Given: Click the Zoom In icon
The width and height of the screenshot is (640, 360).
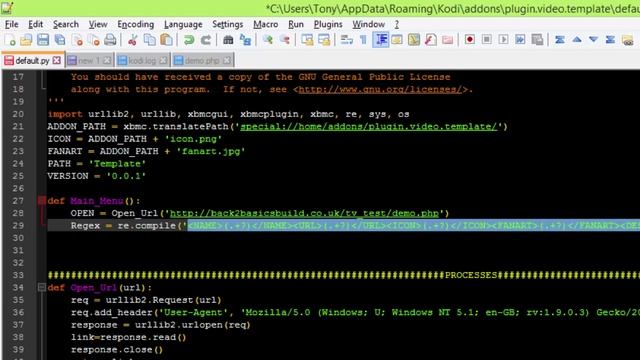Looking at the screenshot, I should click(x=268, y=40).
